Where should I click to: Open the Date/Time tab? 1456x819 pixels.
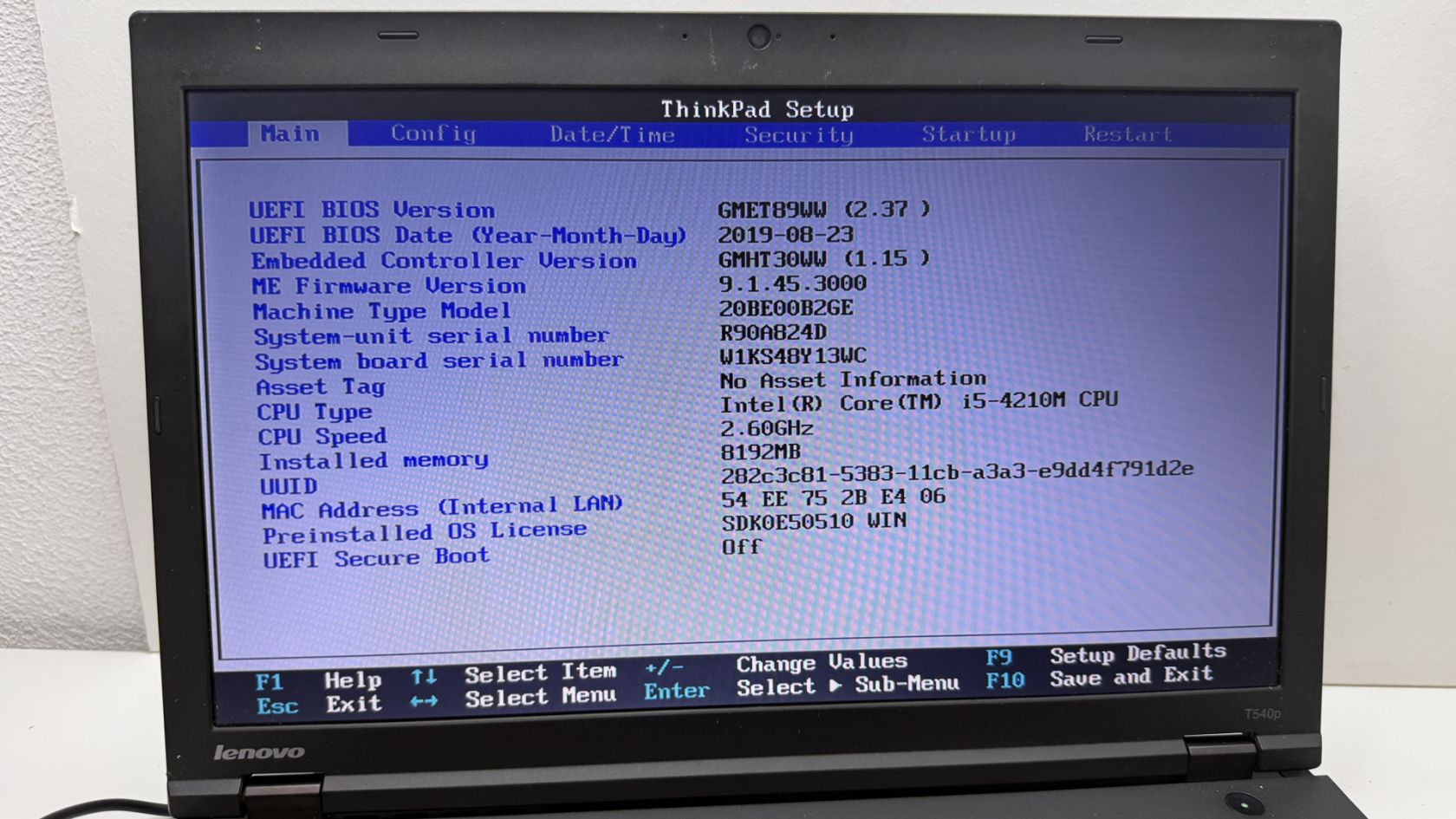coord(612,134)
